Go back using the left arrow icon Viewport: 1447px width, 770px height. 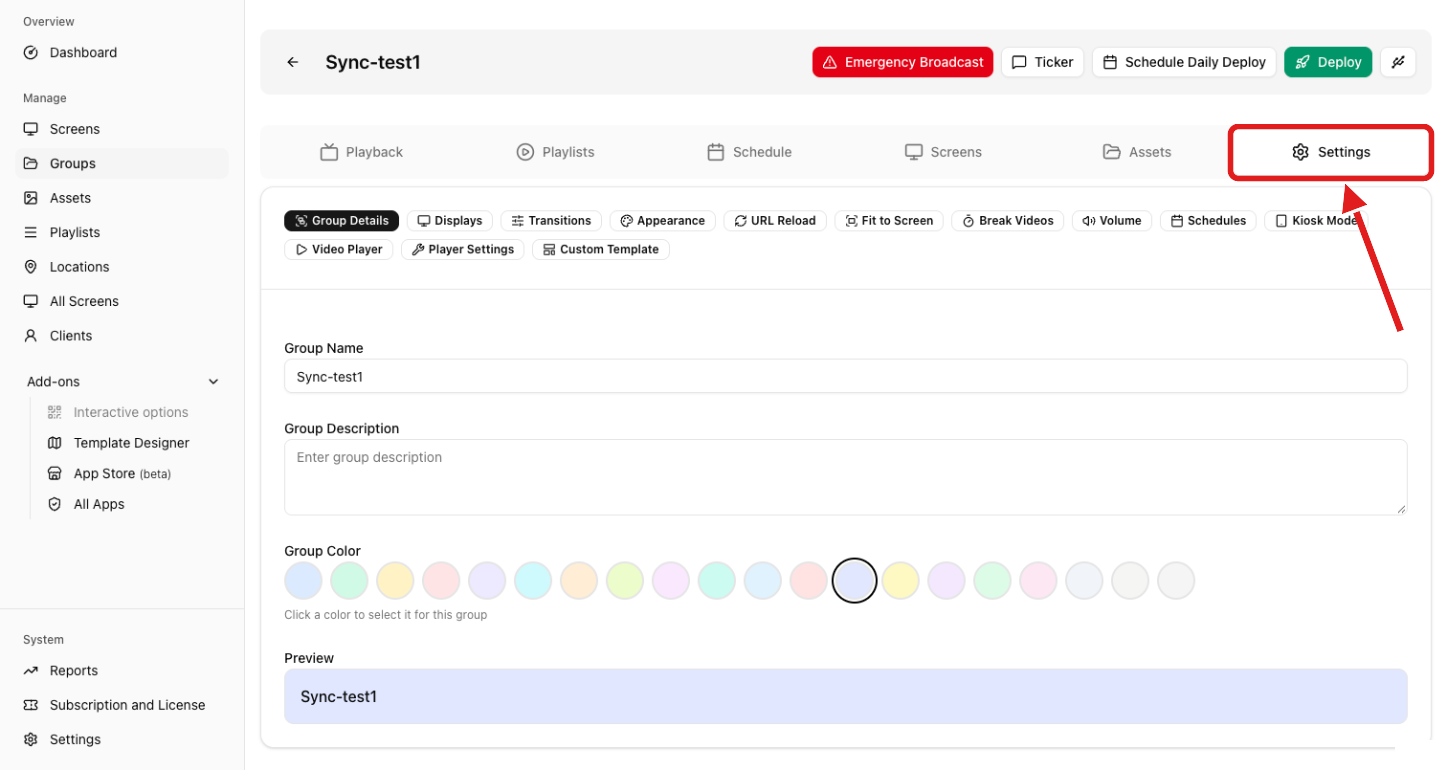click(x=293, y=62)
